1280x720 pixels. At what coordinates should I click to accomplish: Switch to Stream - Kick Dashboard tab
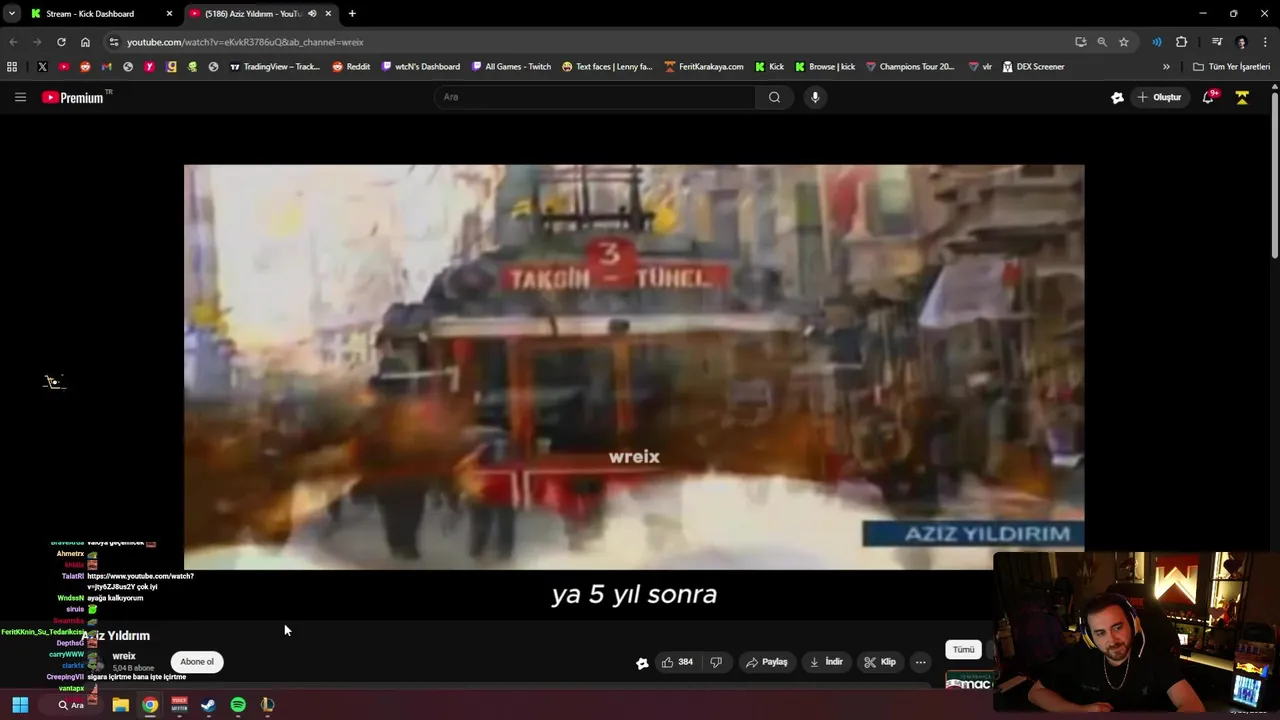click(90, 14)
